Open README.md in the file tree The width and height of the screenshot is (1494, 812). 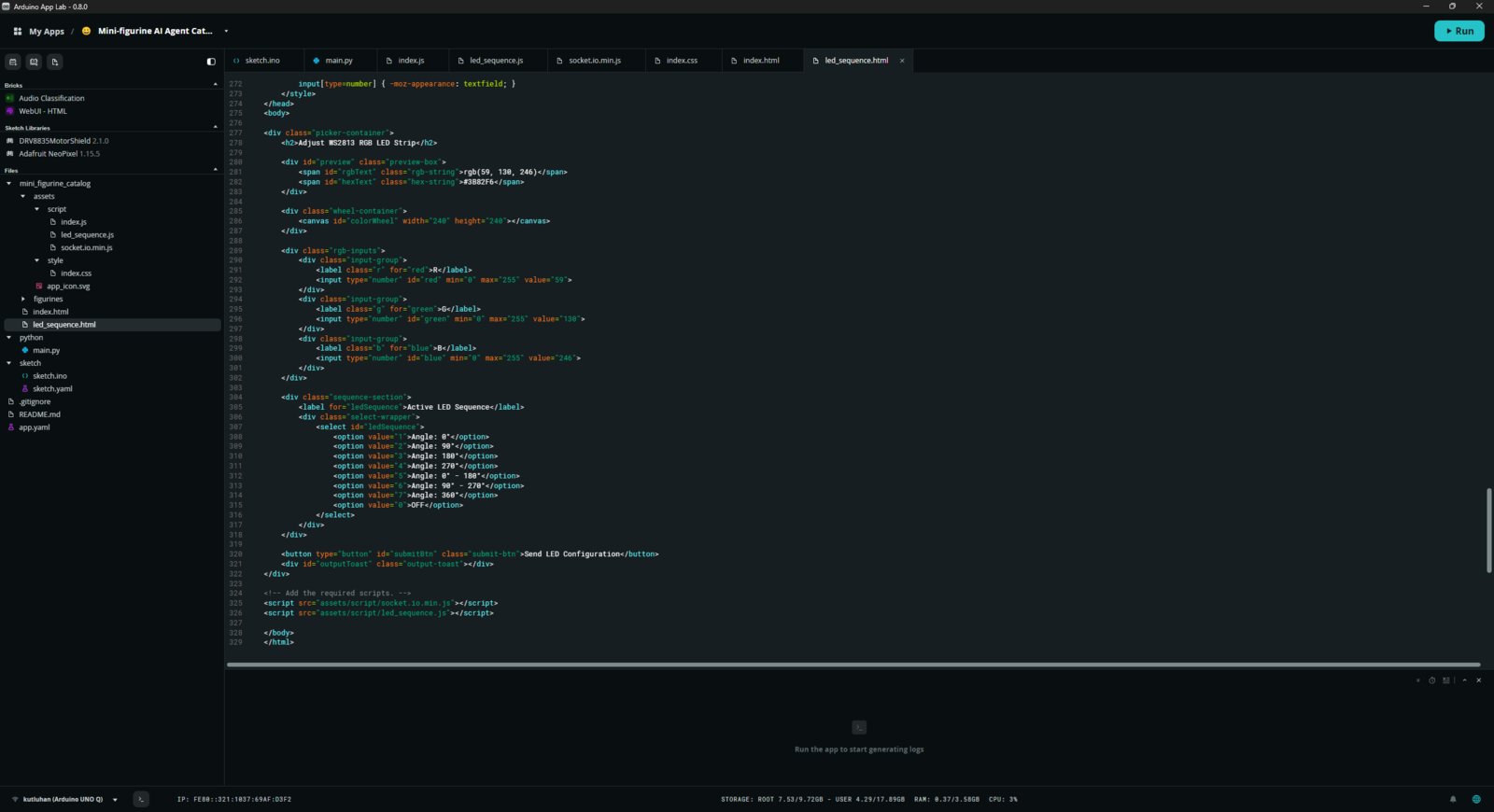pyautogui.click(x=39, y=414)
